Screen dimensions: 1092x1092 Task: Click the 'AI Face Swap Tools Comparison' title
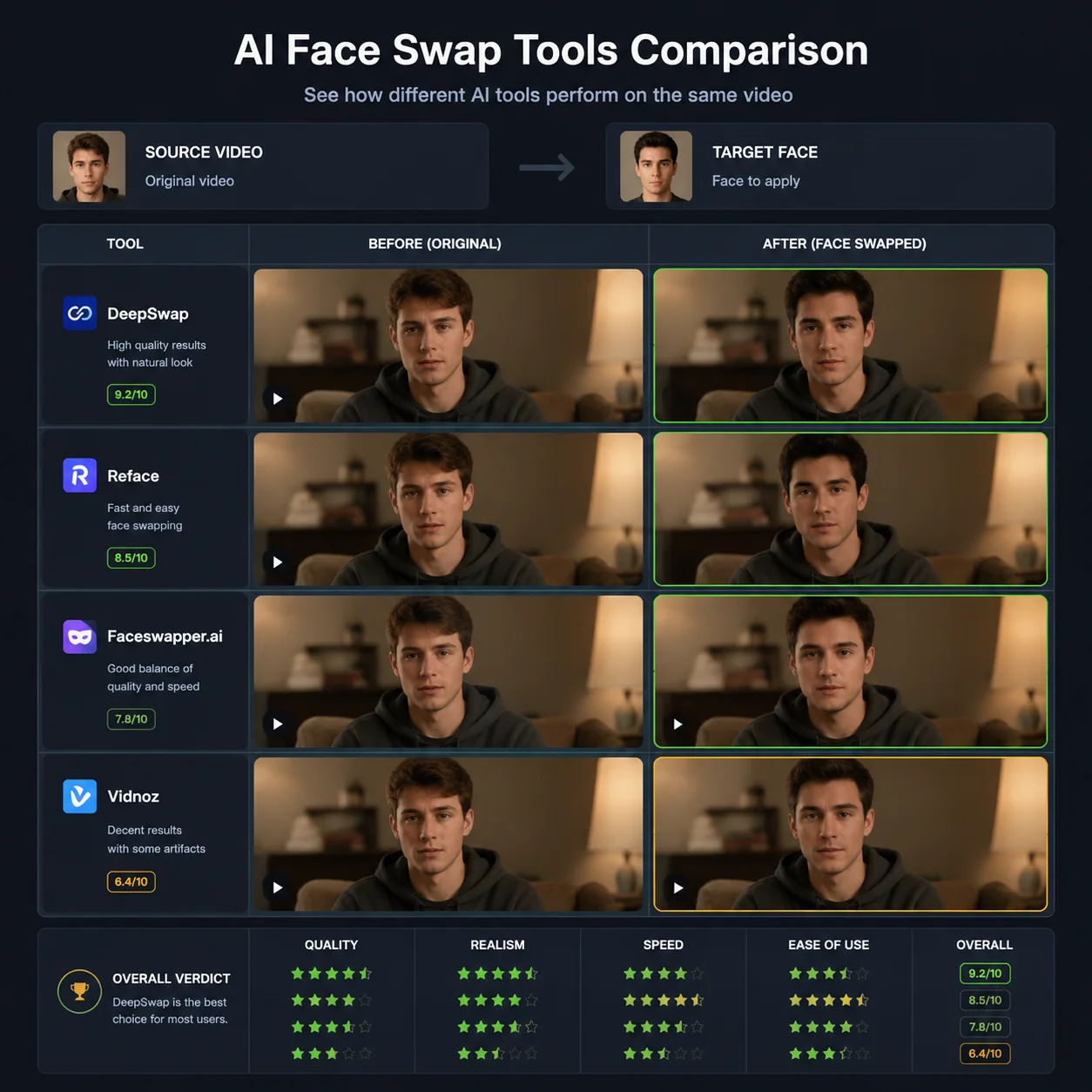click(551, 51)
